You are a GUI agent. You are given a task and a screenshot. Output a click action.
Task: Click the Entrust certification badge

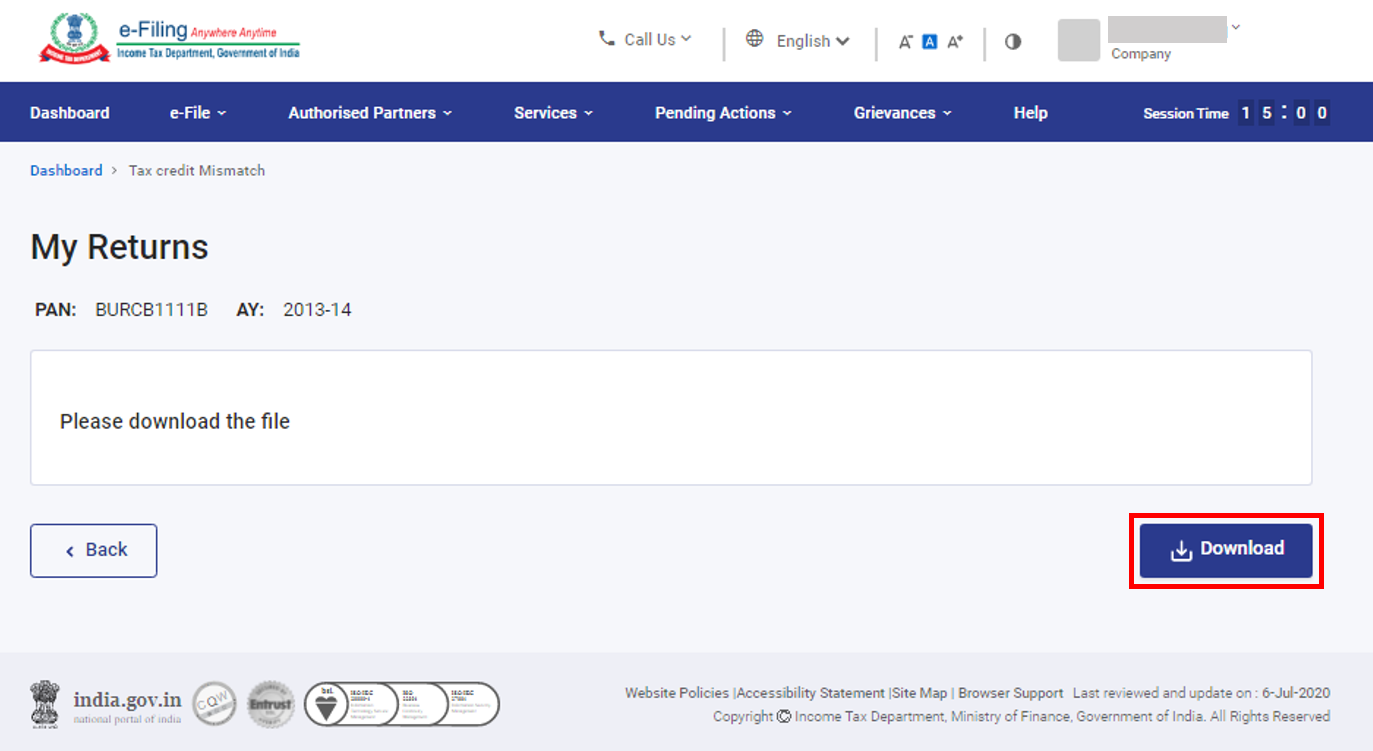coord(270,704)
